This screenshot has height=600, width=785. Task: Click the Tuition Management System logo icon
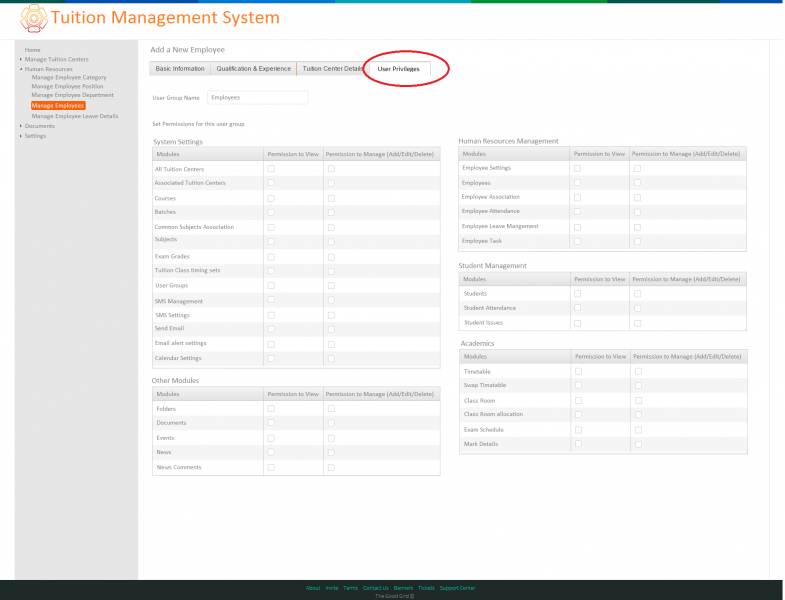(x=34, y=19)
